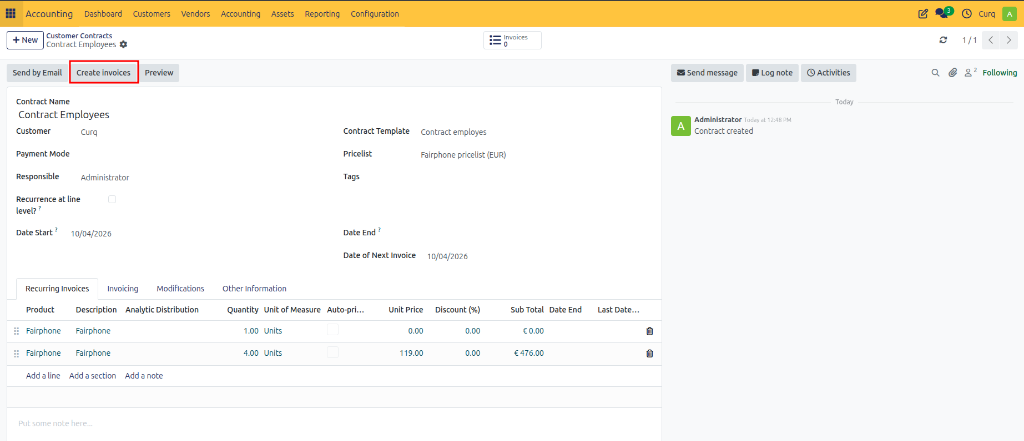Toggle Auto-price checkbox on the 119.00 price line
The height and width of the screenshot is (441, 1024).
click(x=333, y=353)
